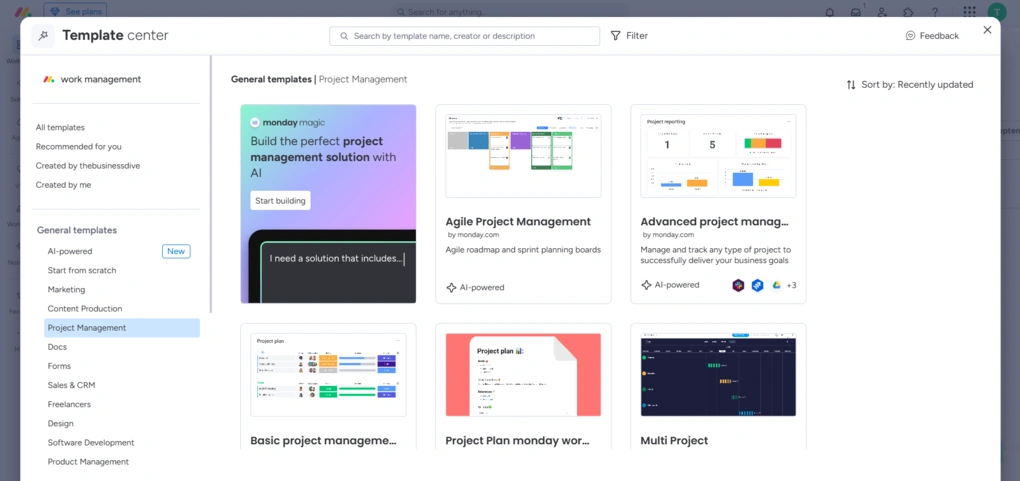The height and width of the screenshot is (481, 1020).
Task: Click the user avatar in top bar
Action: tap(997, 12)
